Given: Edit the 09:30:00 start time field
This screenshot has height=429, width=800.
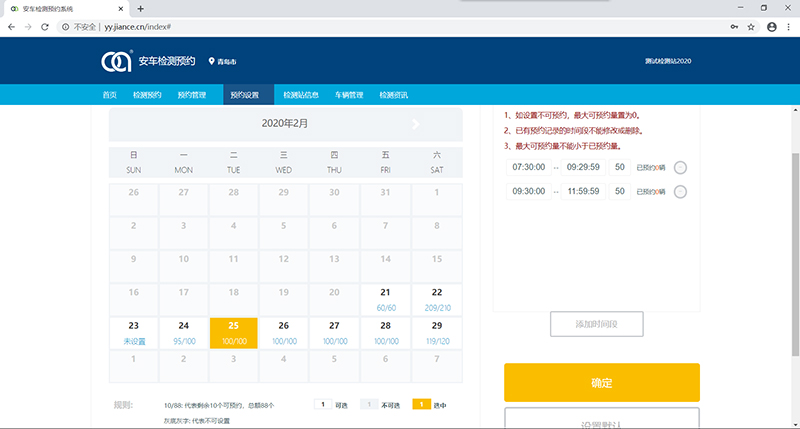Looking at the screenshot, I should [x=529, y=191].
